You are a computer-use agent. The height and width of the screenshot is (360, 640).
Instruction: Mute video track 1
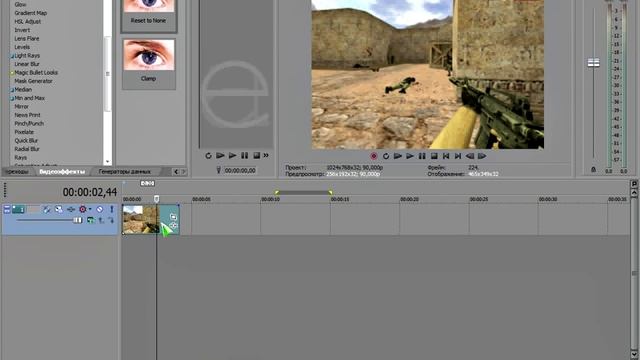(100, 209)
